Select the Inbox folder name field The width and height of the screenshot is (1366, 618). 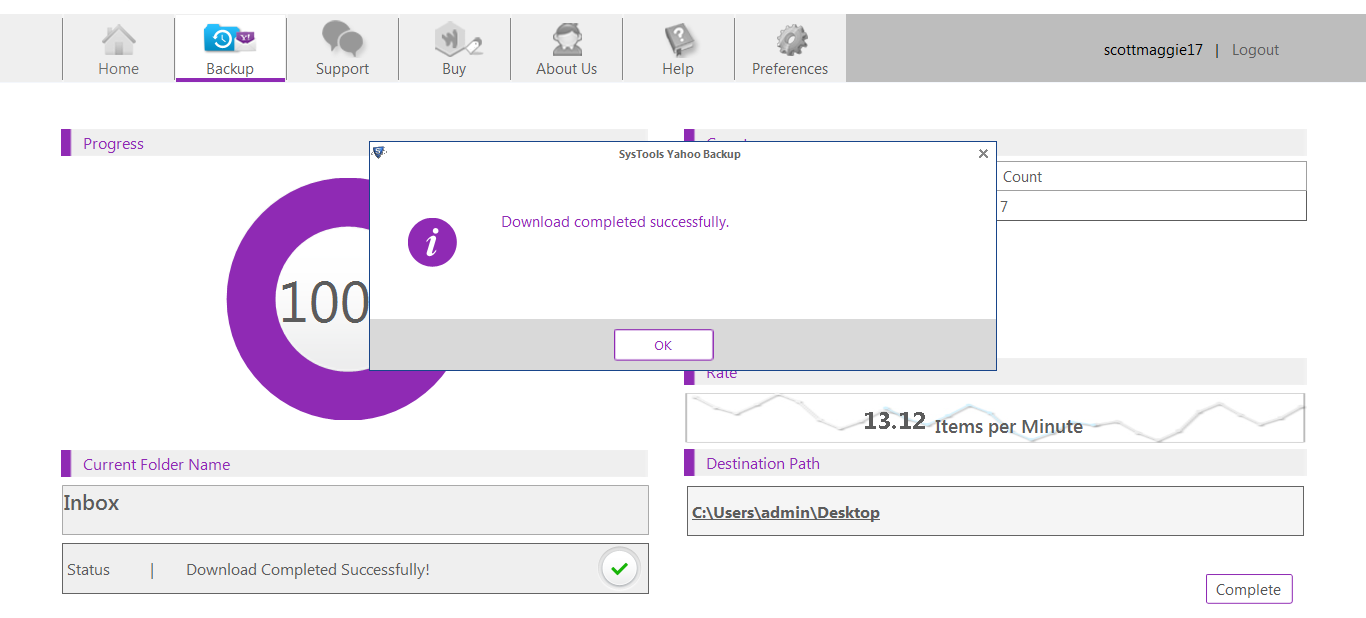(x=355, y=510)
